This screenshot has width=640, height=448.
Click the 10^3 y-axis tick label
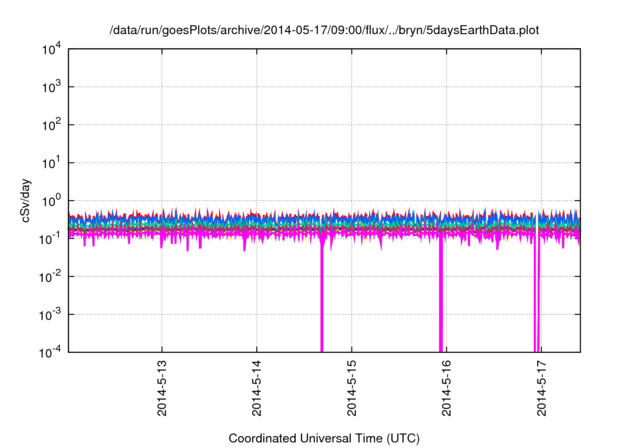pyautogui.click(x=51, y=87)
